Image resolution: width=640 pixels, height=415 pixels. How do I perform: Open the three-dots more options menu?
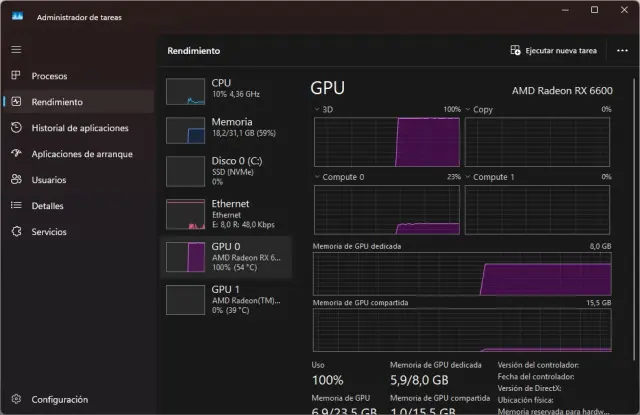[621, 50]
